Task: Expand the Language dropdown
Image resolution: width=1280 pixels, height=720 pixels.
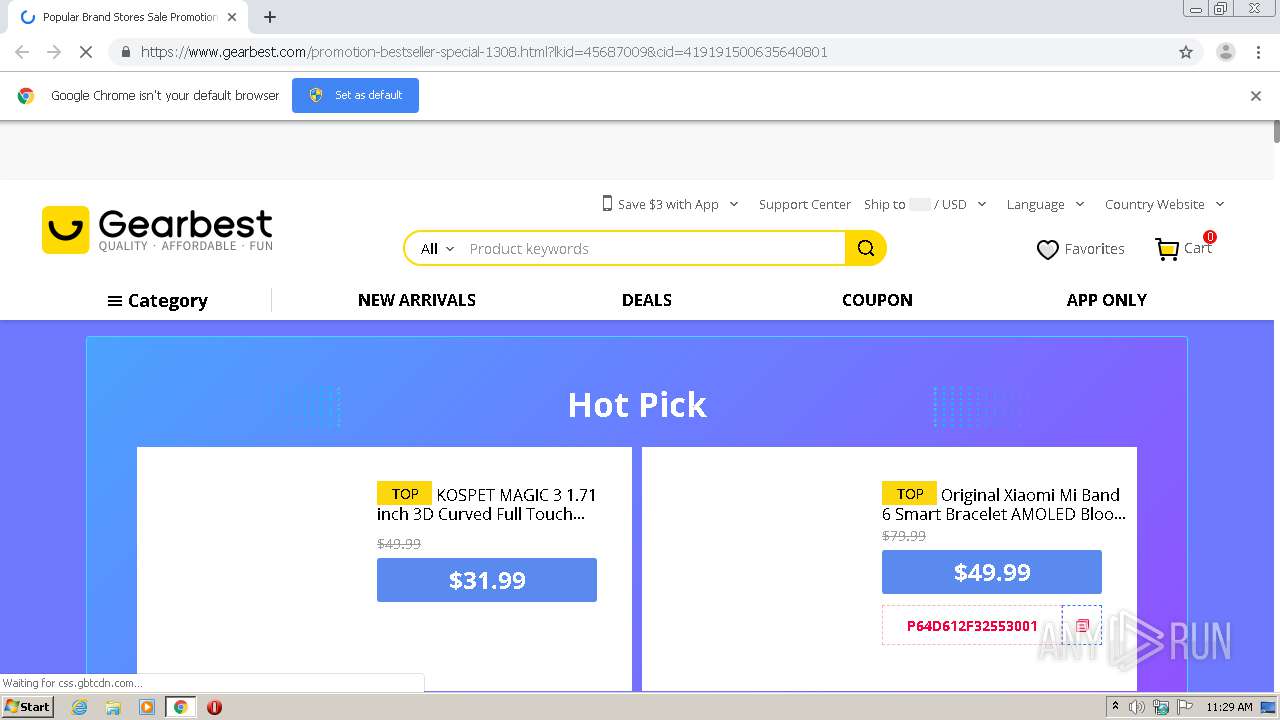Action: coord(1045,204)
